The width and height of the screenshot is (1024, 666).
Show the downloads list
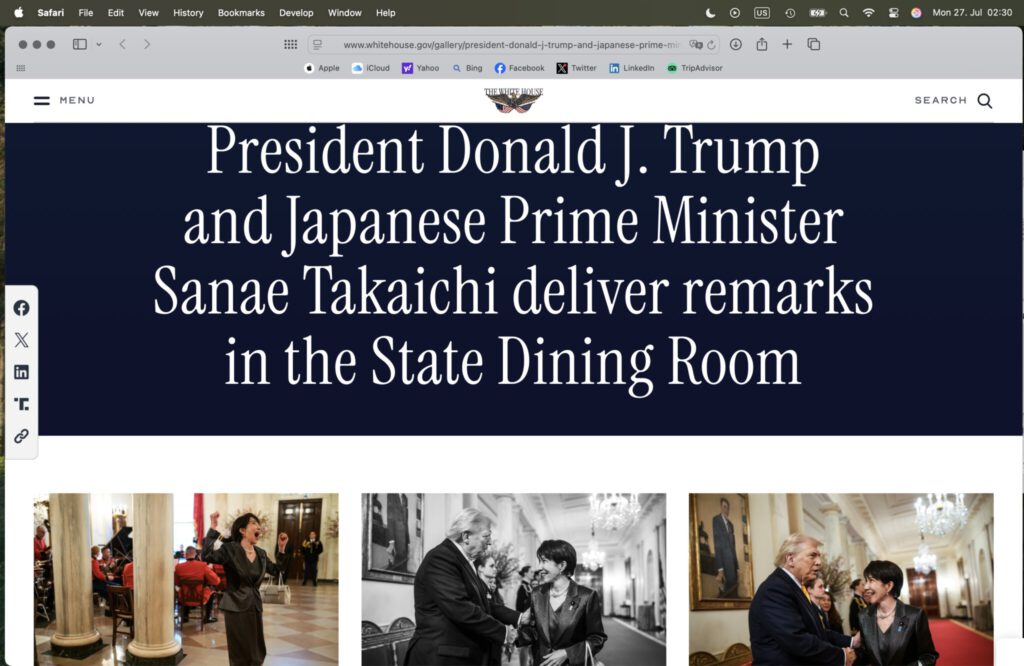[735, 44]
